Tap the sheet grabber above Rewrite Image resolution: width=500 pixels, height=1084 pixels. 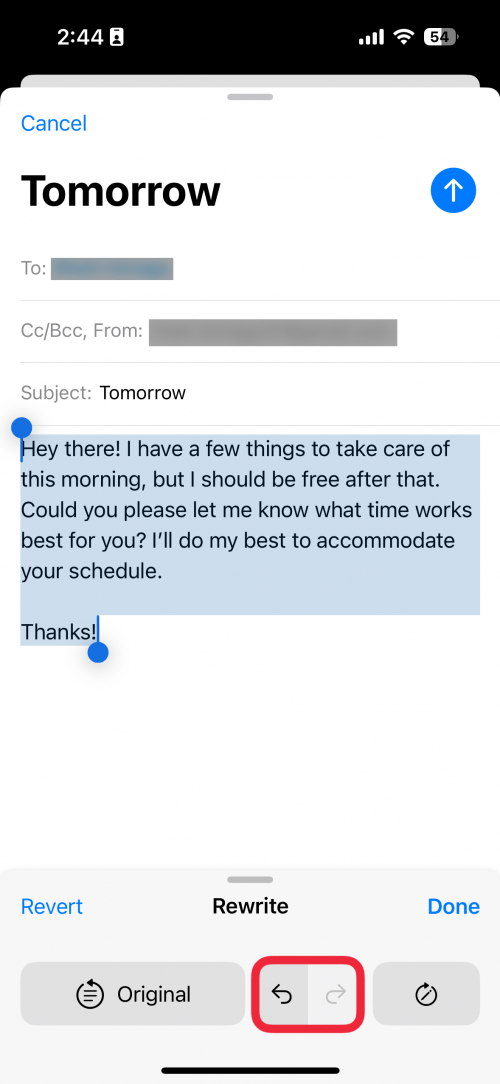pos(250,880)
